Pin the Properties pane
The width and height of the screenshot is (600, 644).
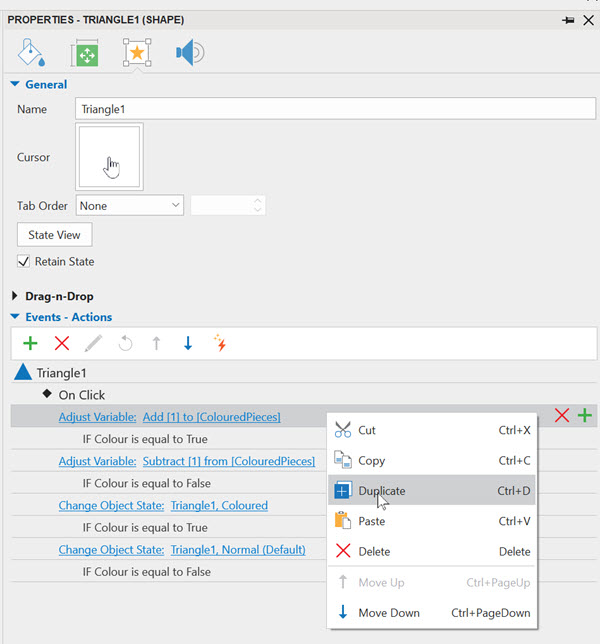pyautogui.click(x=568, y=20)
